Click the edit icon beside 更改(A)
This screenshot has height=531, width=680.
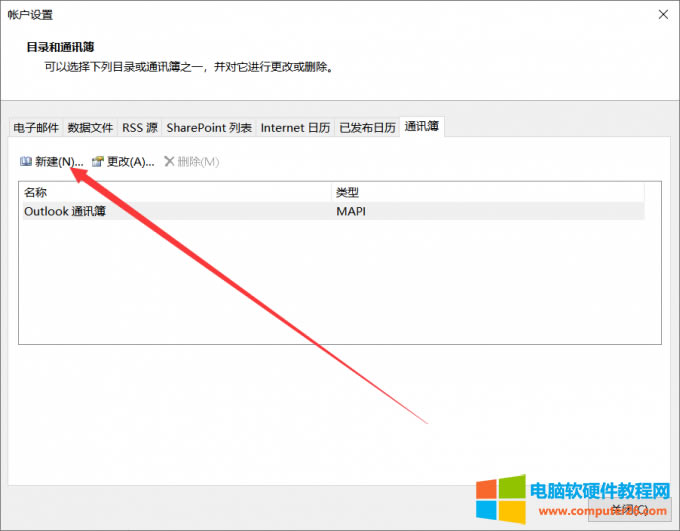click(98, 162)
